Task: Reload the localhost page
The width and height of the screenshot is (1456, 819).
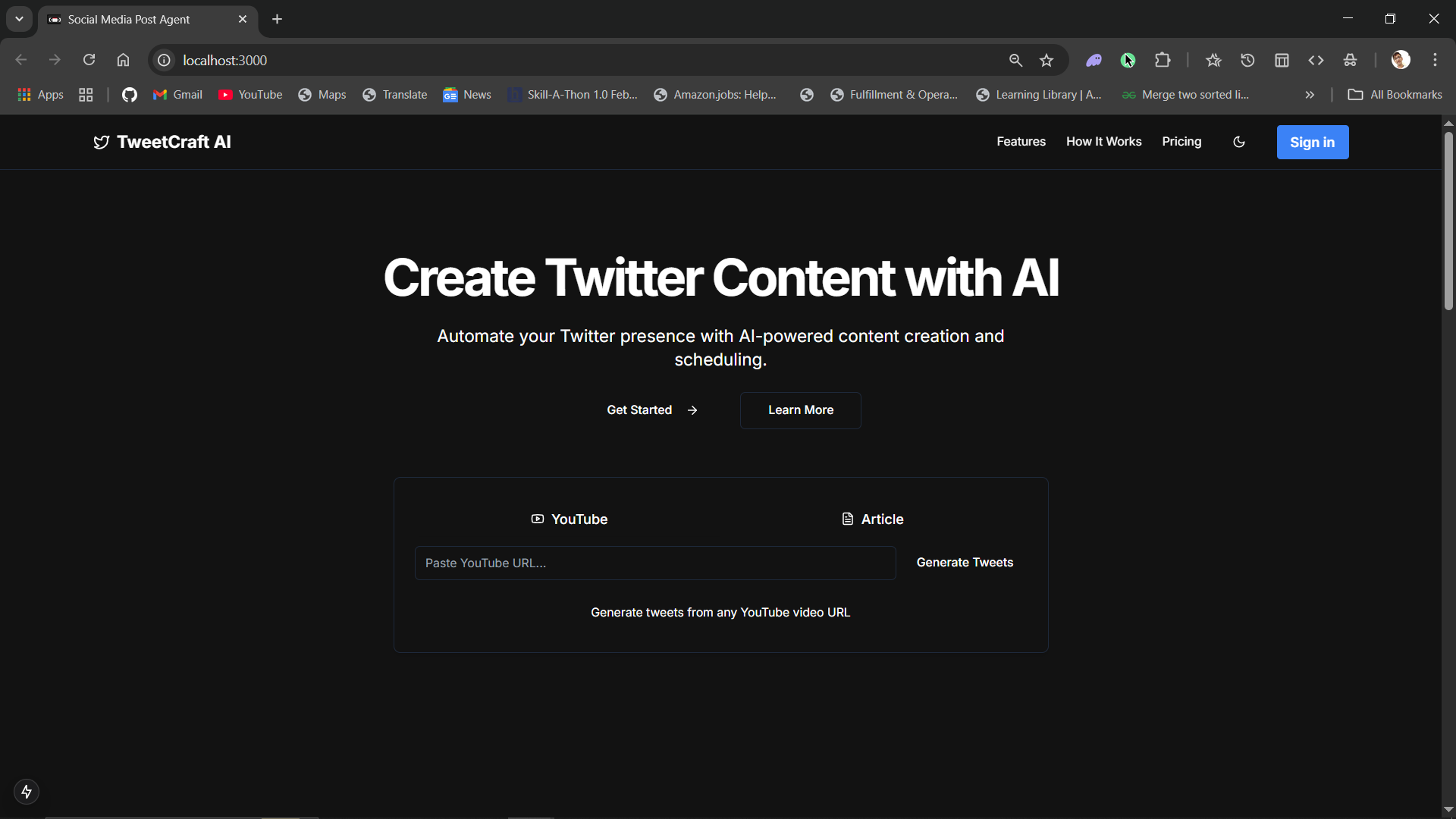Action: pos(89,61)
